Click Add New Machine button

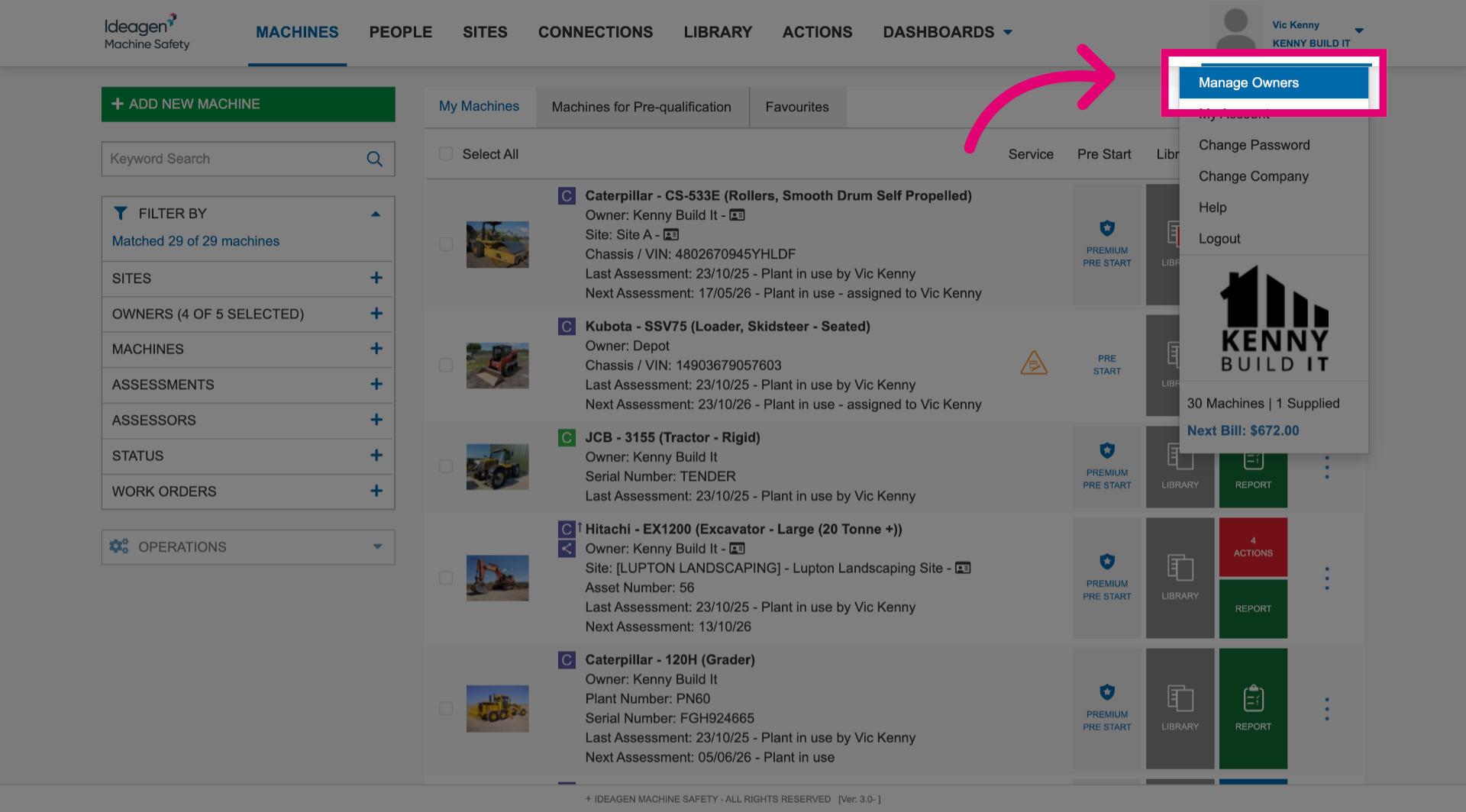[248, 104]
